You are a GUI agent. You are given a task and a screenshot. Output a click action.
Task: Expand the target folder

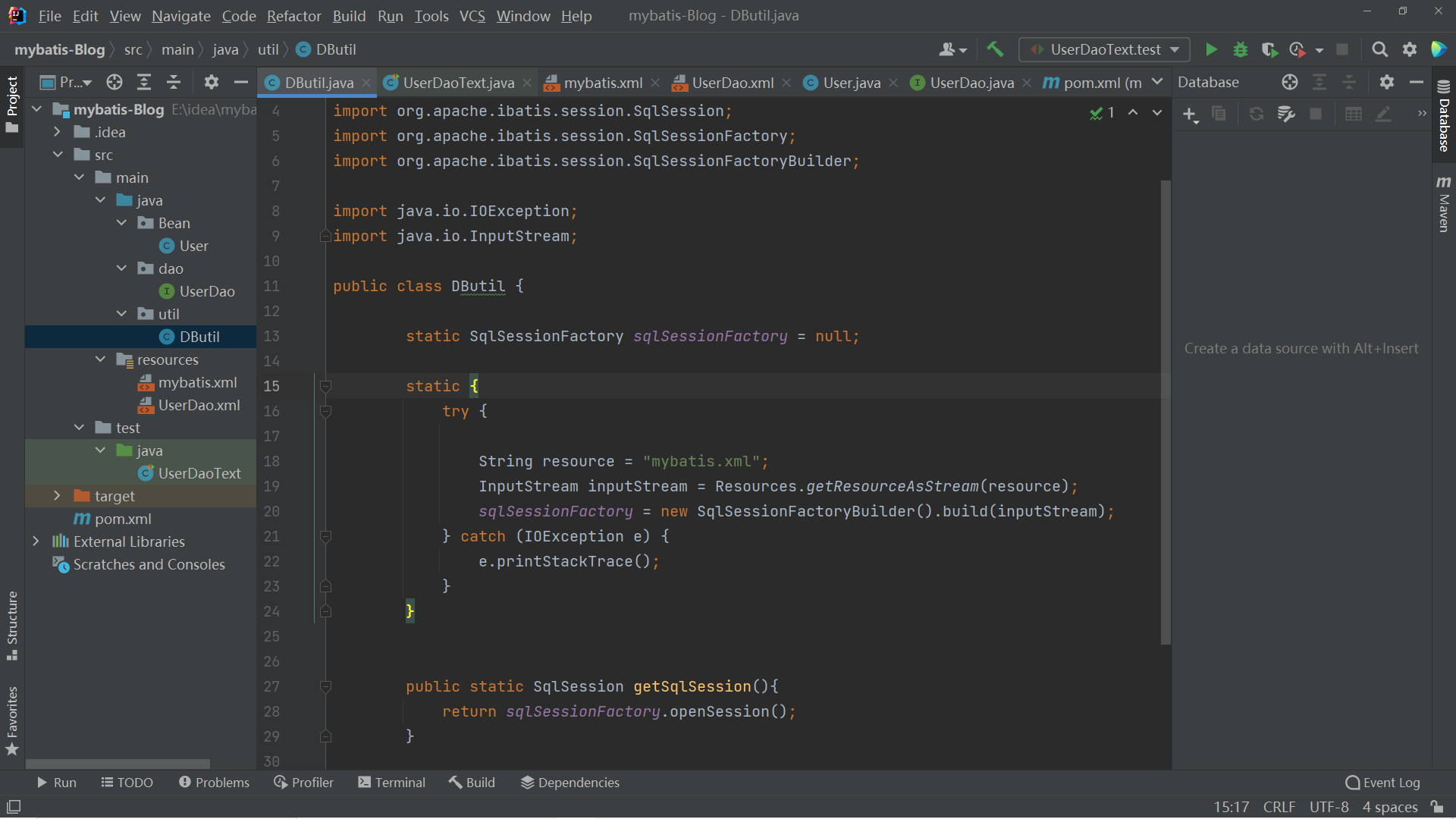57,496
